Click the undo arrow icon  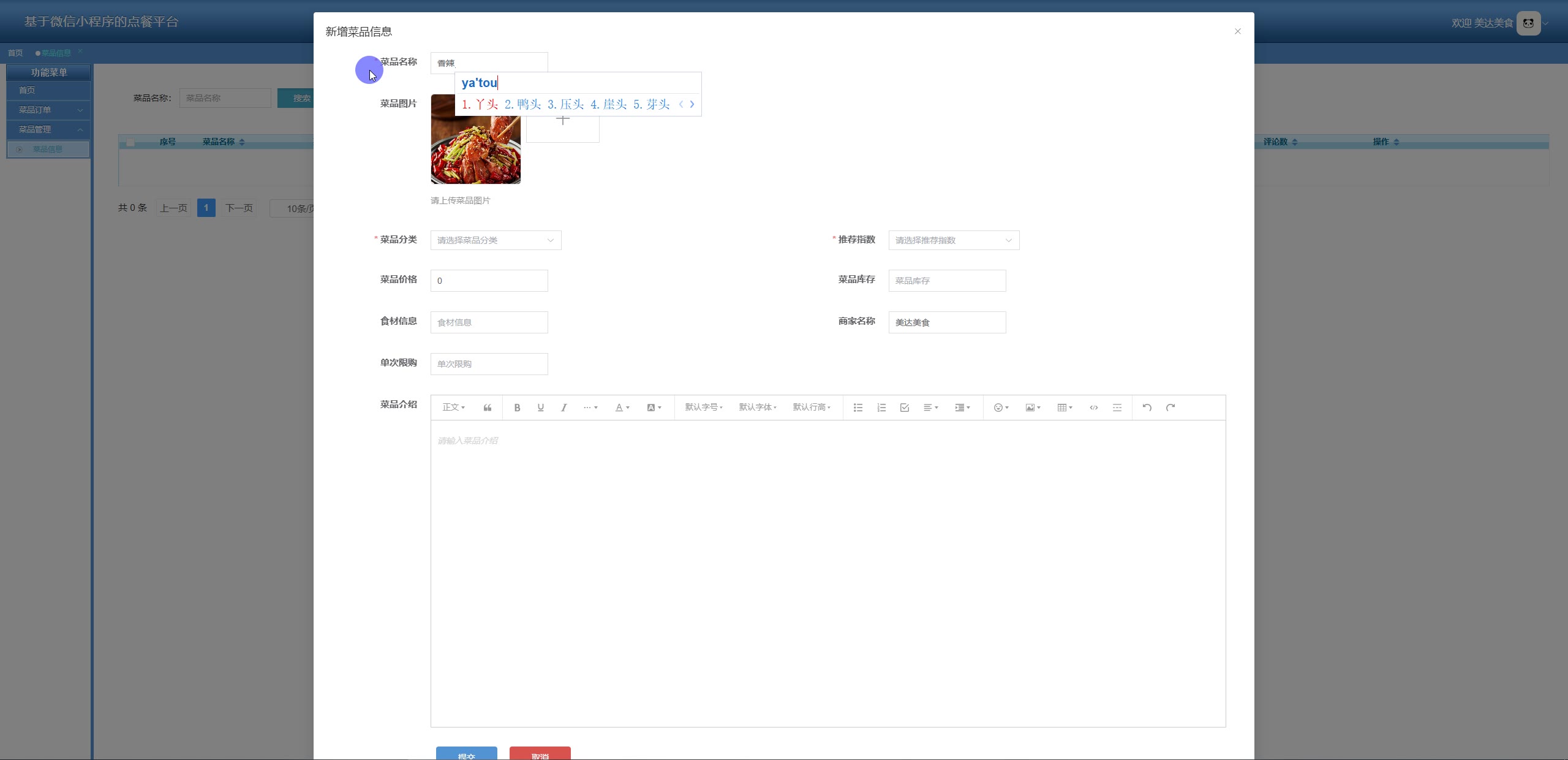(x=1147, y=408)
